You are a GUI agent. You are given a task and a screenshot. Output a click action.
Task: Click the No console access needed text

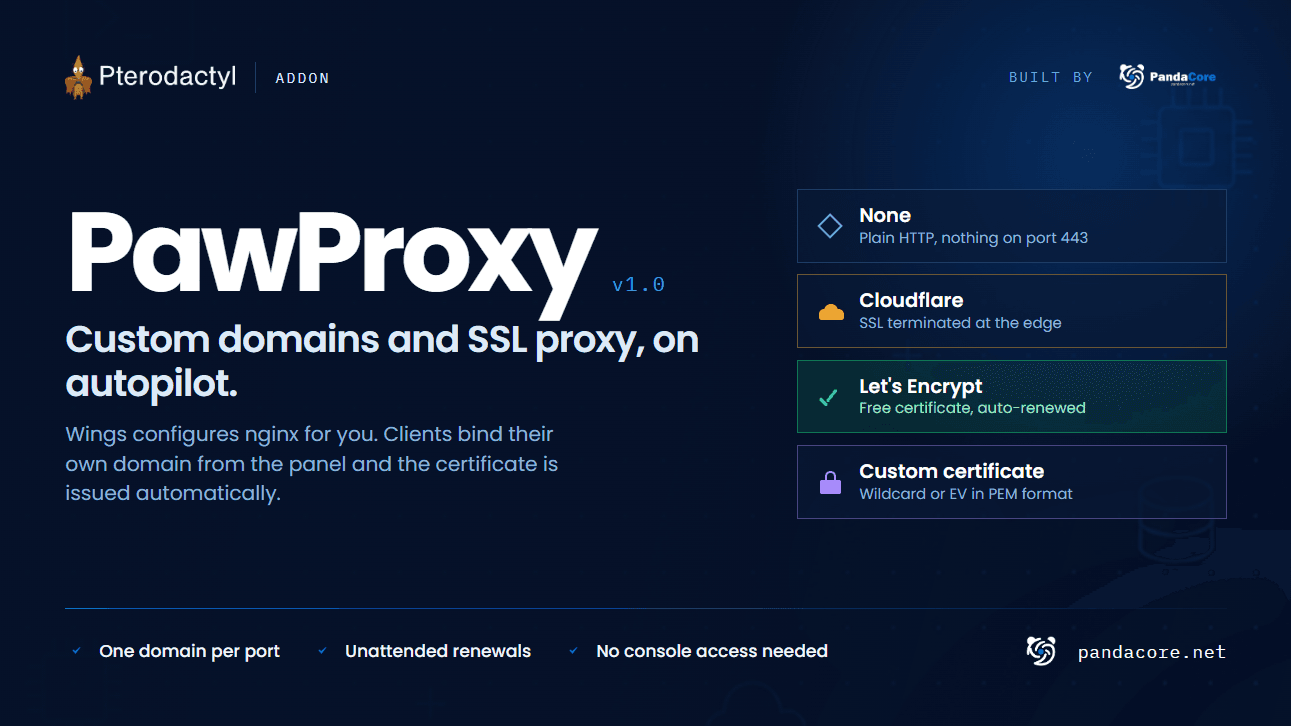pos(712,651)
